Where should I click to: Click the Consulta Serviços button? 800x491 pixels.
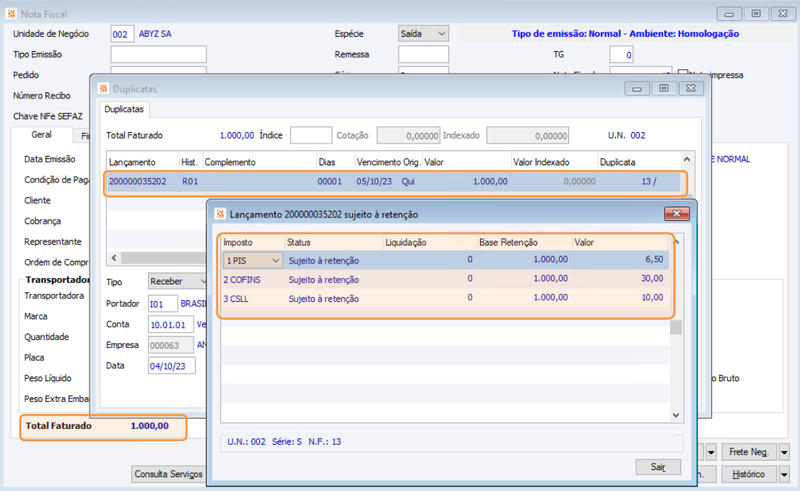click(168, 474)
